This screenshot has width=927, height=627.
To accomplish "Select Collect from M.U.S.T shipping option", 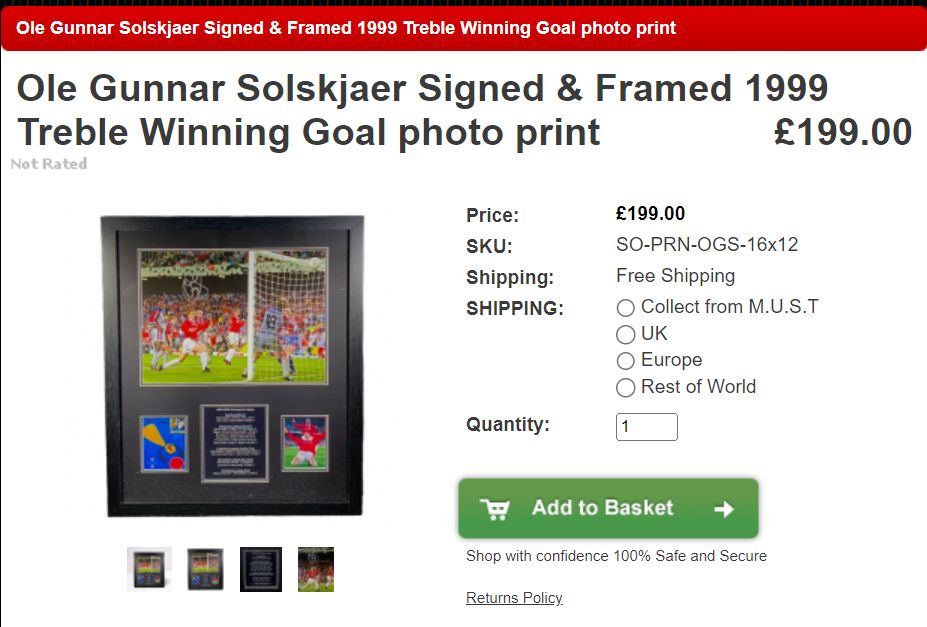I will tap(625, 308).
